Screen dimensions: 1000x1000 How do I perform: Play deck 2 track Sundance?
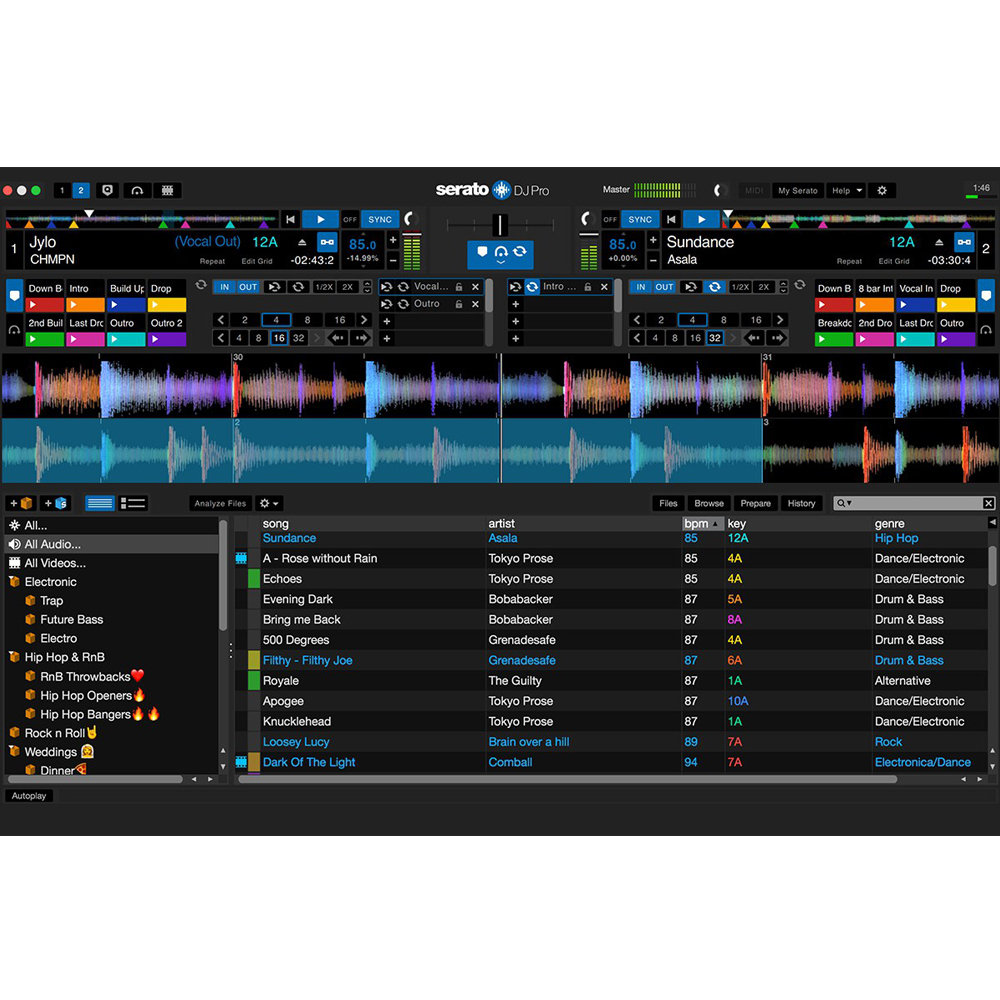(x=701, y=219)
